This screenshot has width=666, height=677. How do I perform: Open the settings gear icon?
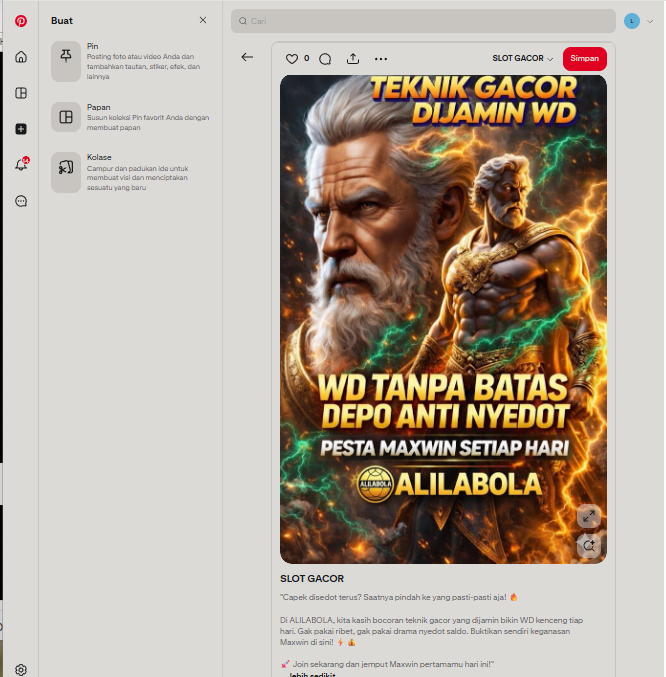point(21,670)
